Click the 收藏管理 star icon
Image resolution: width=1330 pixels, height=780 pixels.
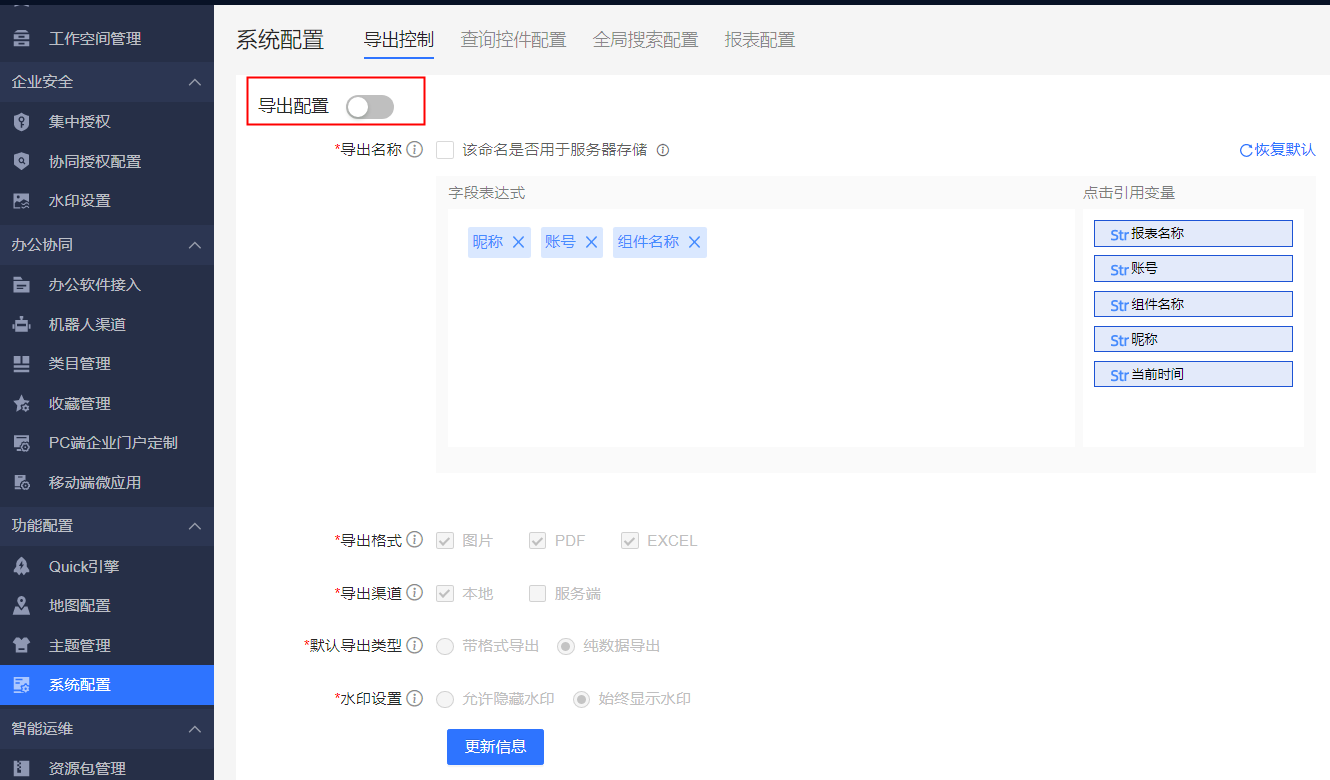pos(21,404)
